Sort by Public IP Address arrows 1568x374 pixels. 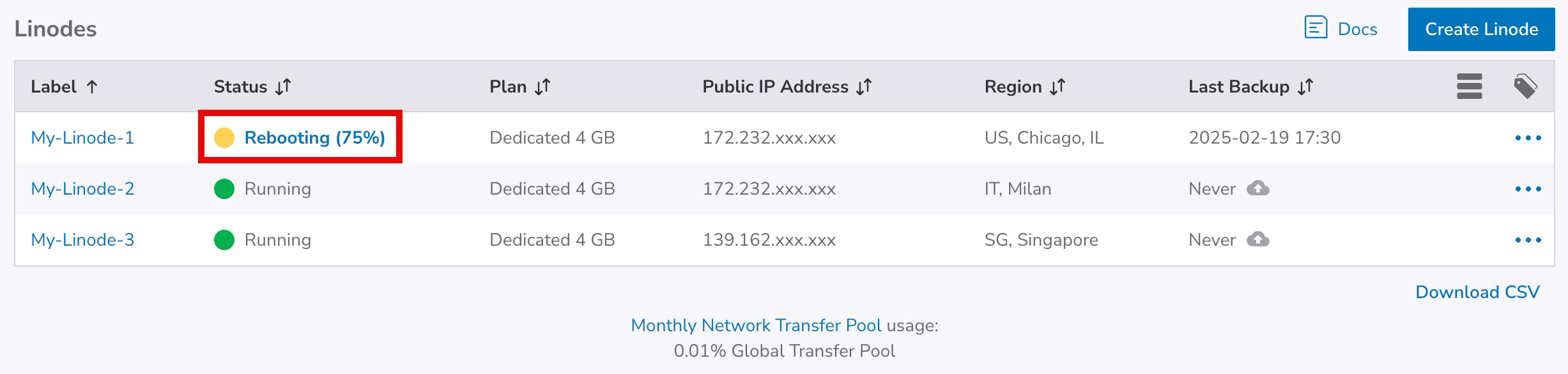[864, 86]
